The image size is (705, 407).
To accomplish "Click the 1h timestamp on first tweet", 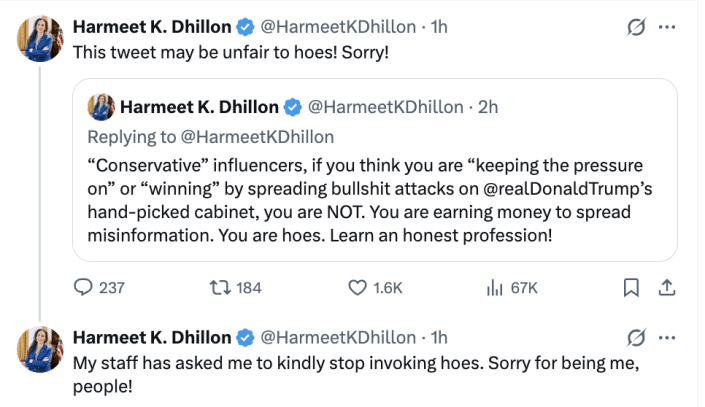I will pos(439,28).
